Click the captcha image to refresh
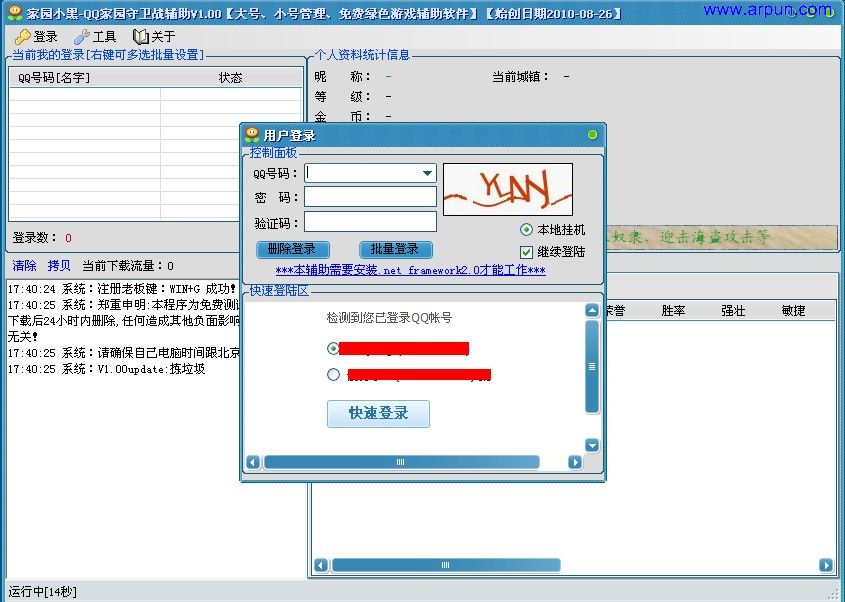 pos(508,190)
